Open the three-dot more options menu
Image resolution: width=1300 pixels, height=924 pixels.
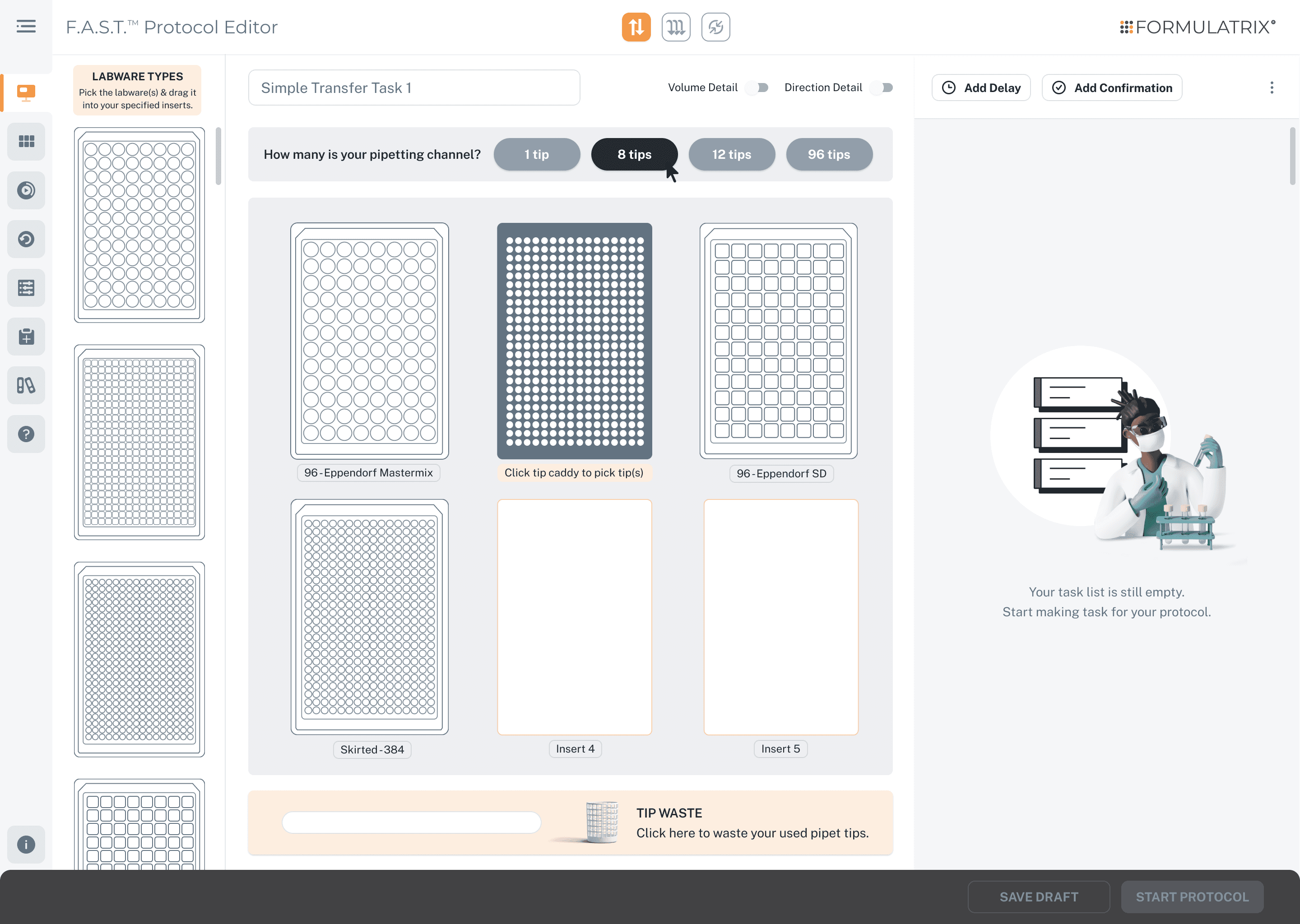1272,88
